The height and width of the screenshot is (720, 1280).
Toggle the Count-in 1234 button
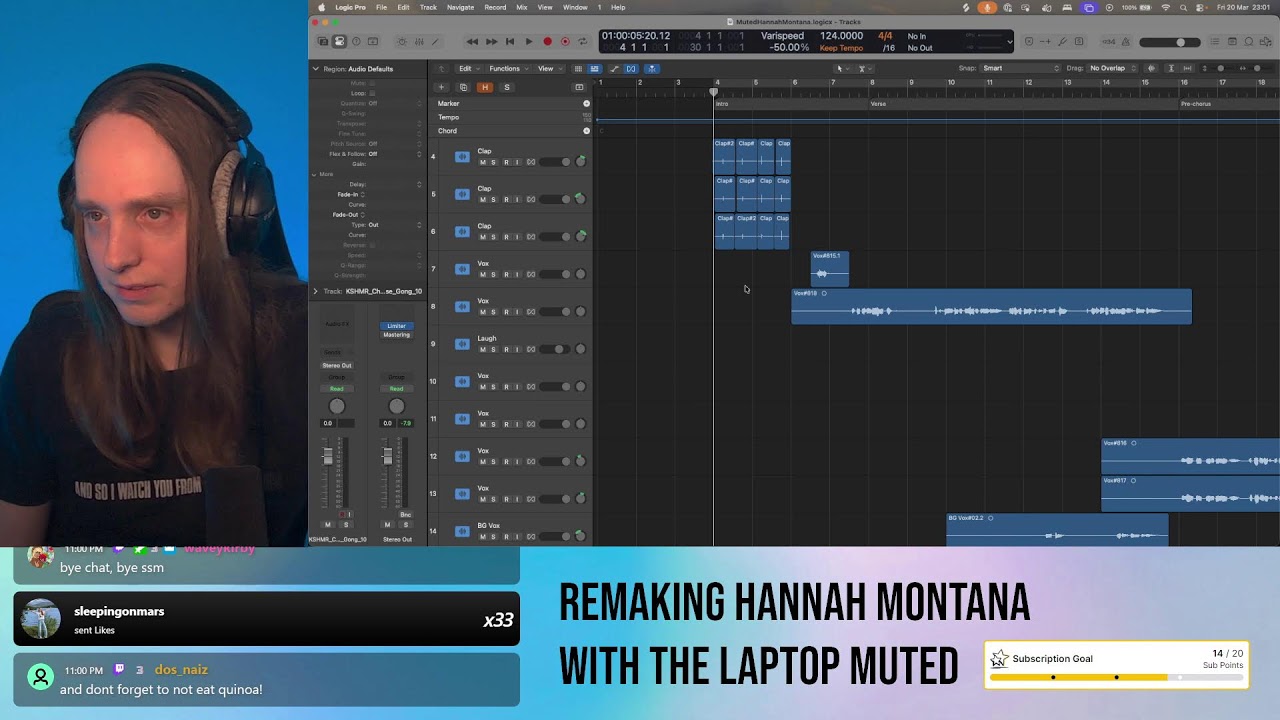1108,42
